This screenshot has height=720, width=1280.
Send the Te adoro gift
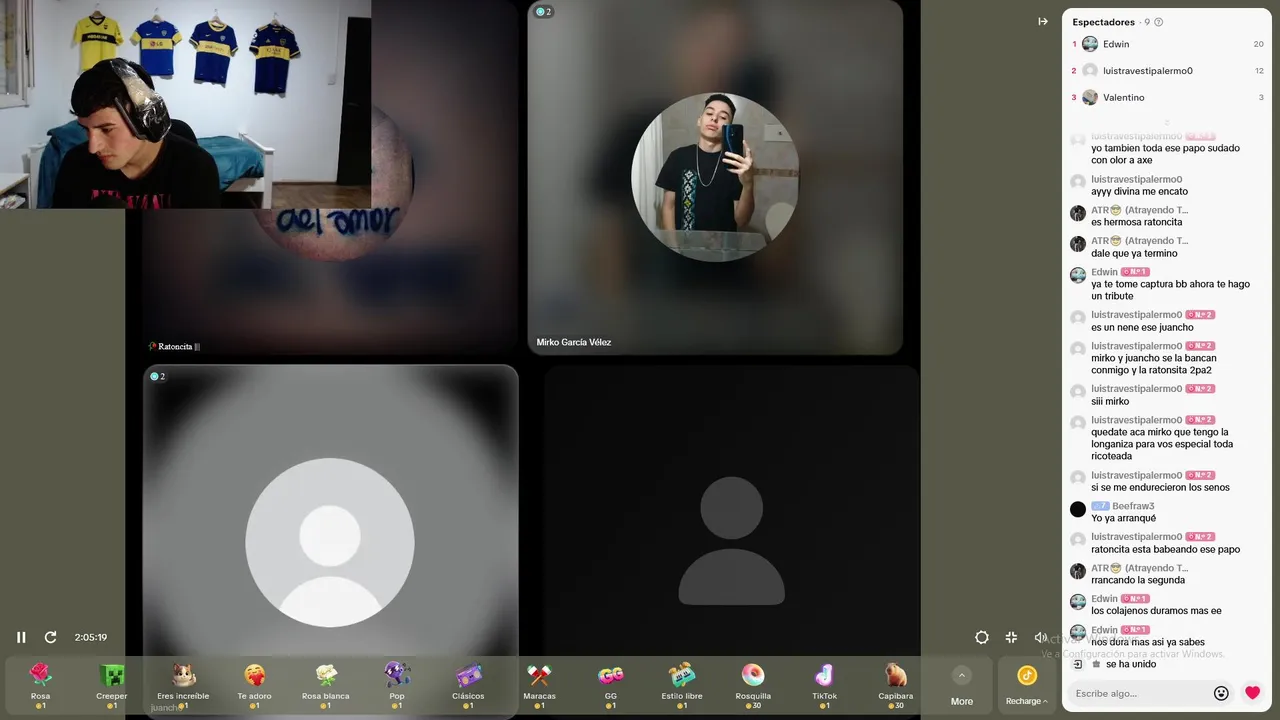254,686
